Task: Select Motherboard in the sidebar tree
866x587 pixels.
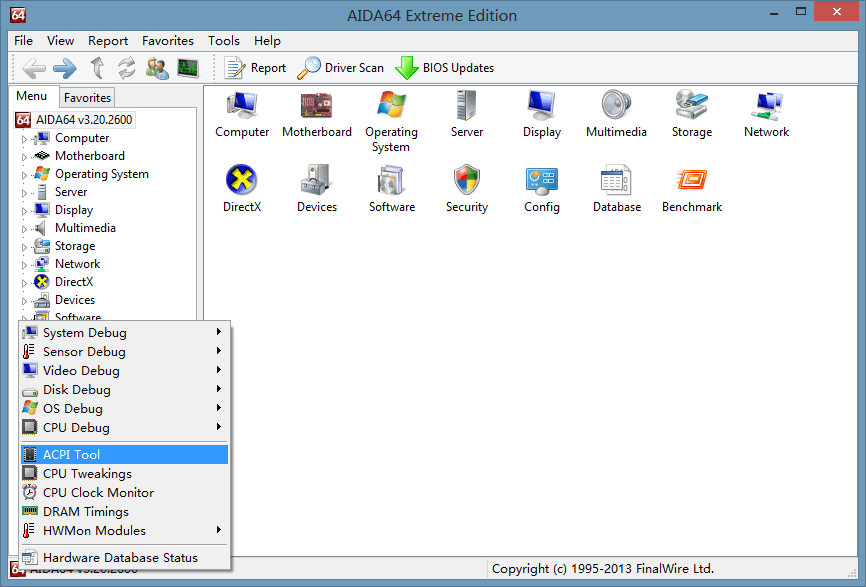Action: [89, 156]
